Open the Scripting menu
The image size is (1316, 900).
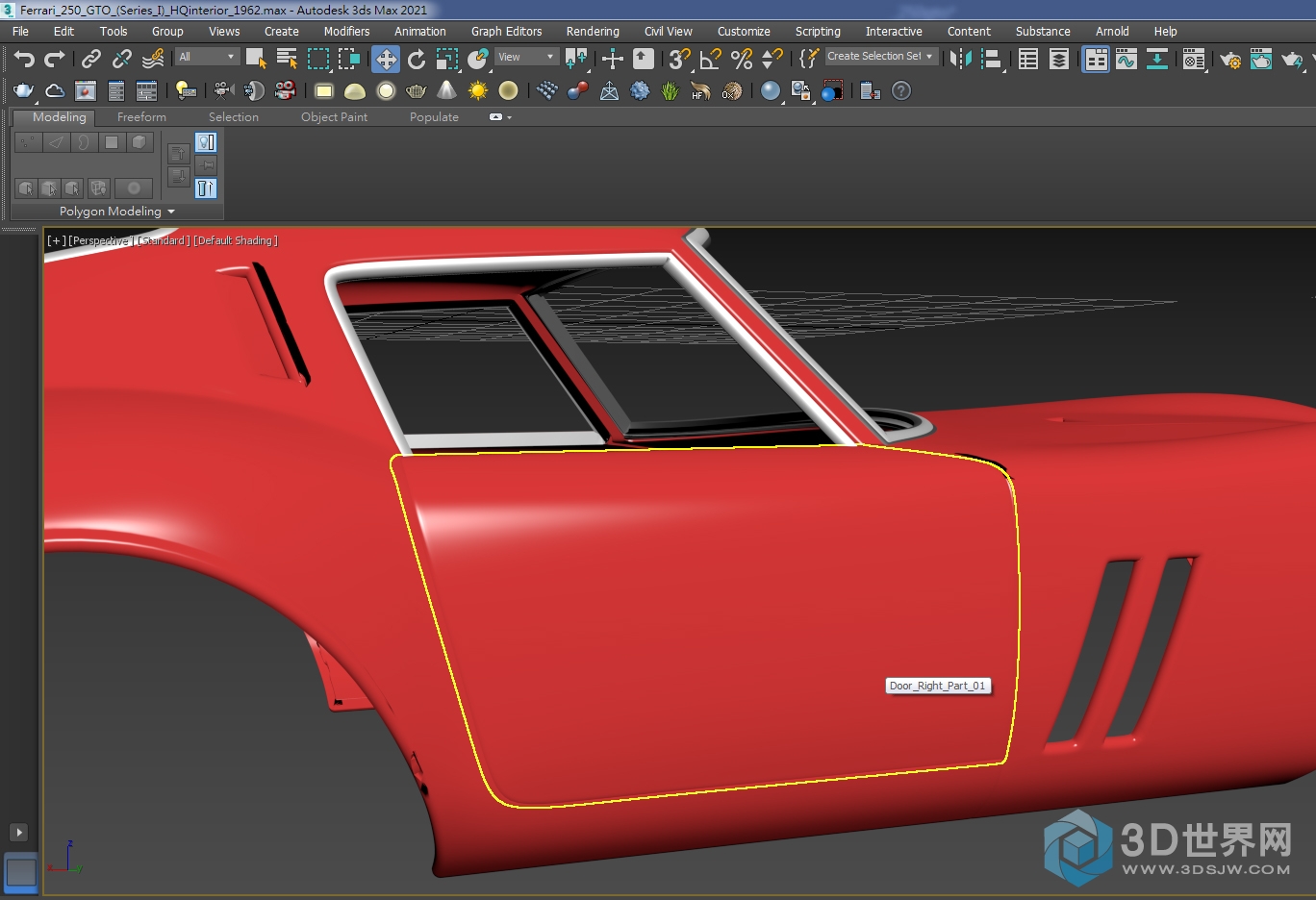(818, 32)
